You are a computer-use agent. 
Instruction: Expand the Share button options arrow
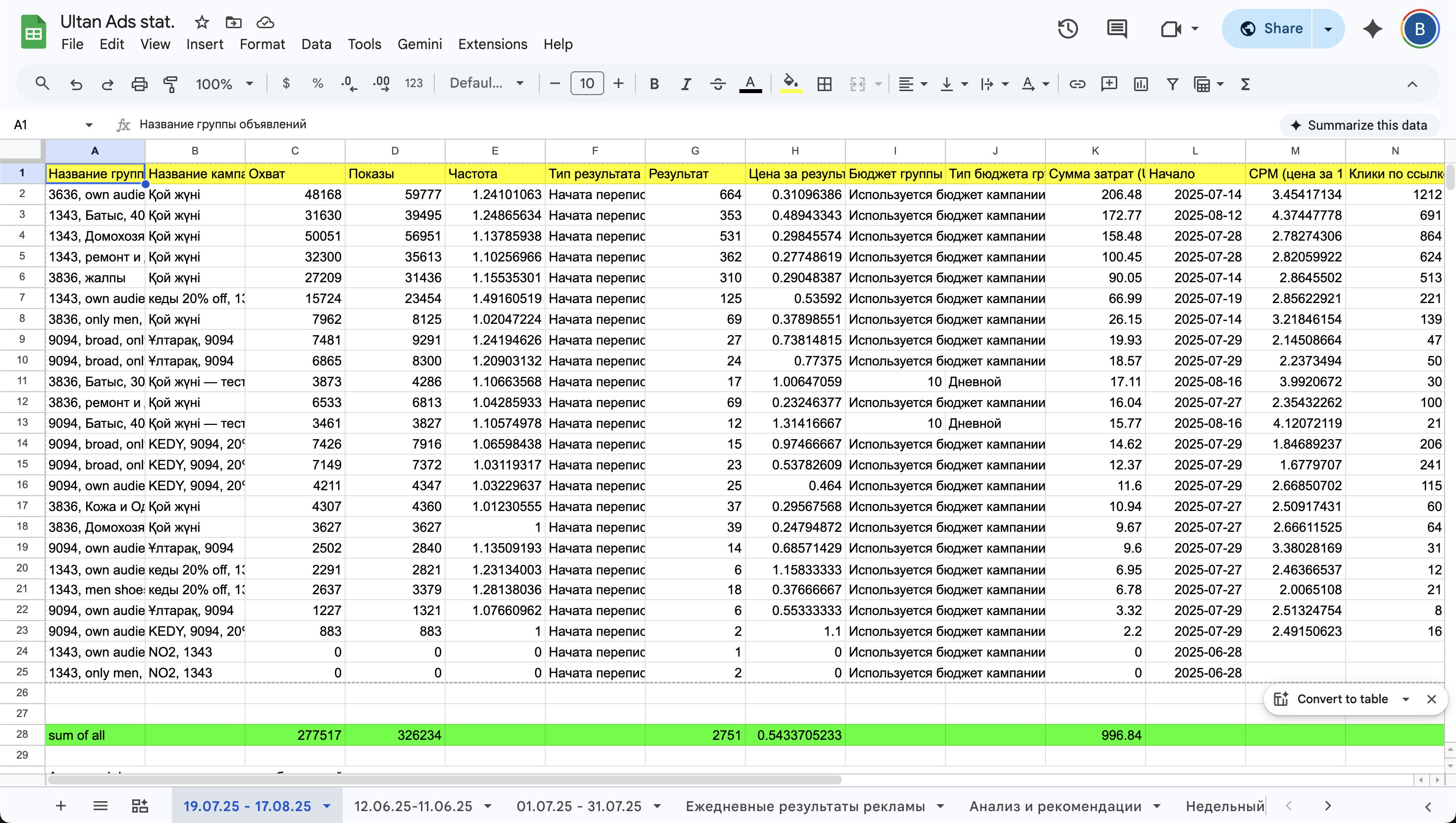1328,29
